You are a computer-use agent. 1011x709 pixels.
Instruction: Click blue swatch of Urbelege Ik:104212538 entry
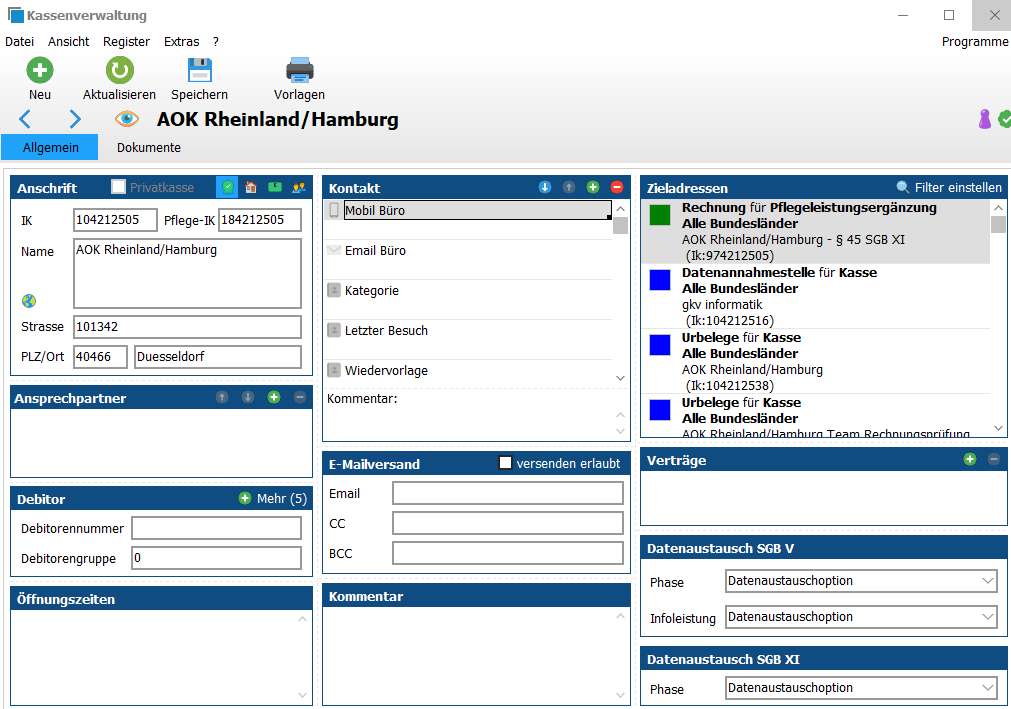coord(660,345)
